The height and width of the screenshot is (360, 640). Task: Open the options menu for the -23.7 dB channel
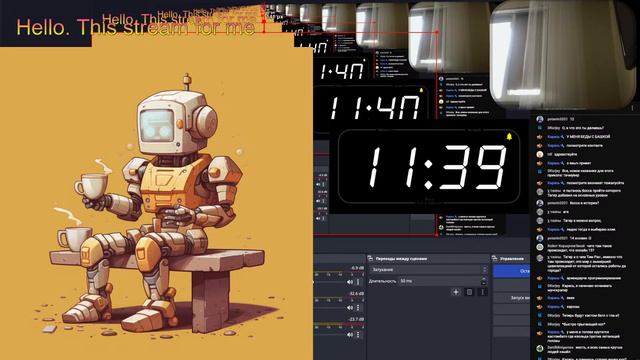pyautogui.click(x=358, y=334)
